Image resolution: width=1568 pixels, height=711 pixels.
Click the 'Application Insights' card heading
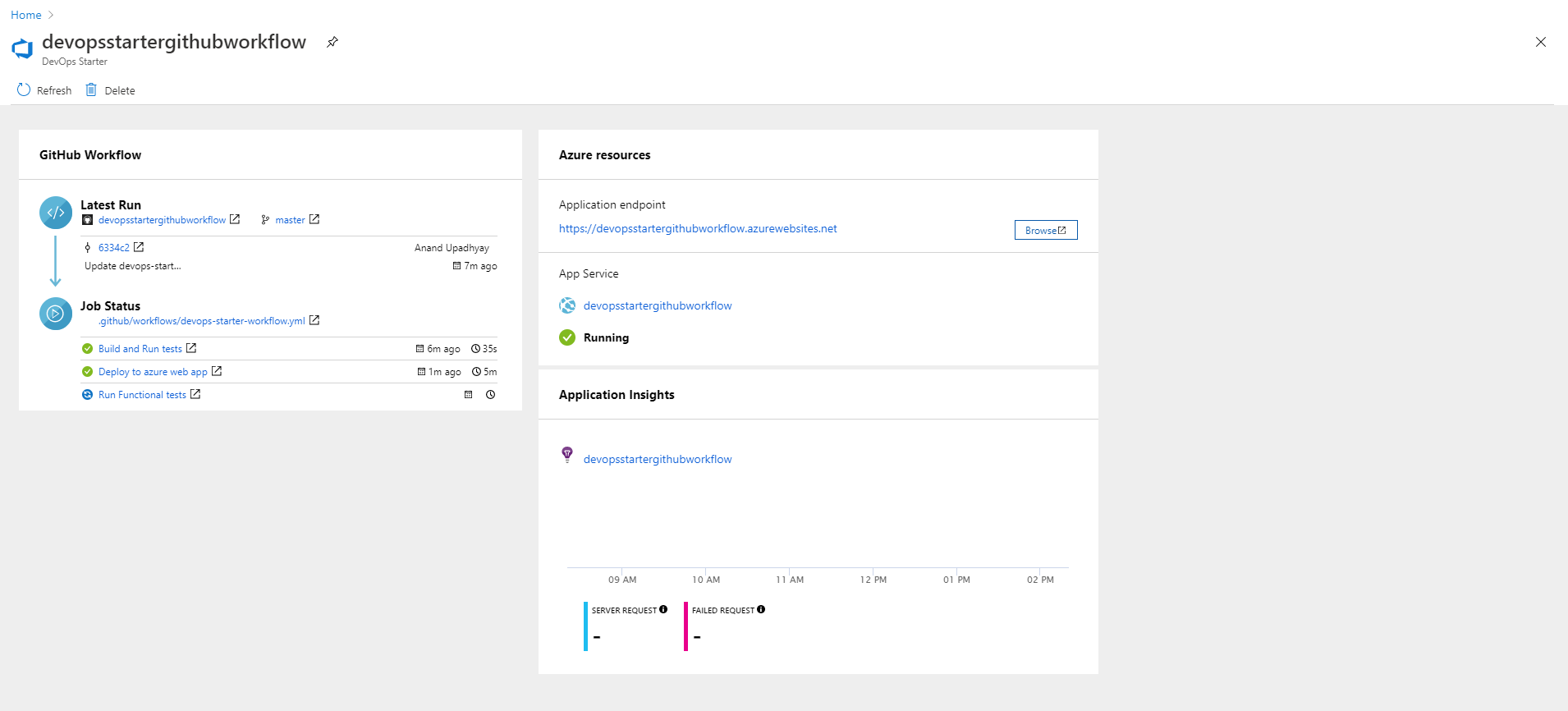(x=617, y=395)
